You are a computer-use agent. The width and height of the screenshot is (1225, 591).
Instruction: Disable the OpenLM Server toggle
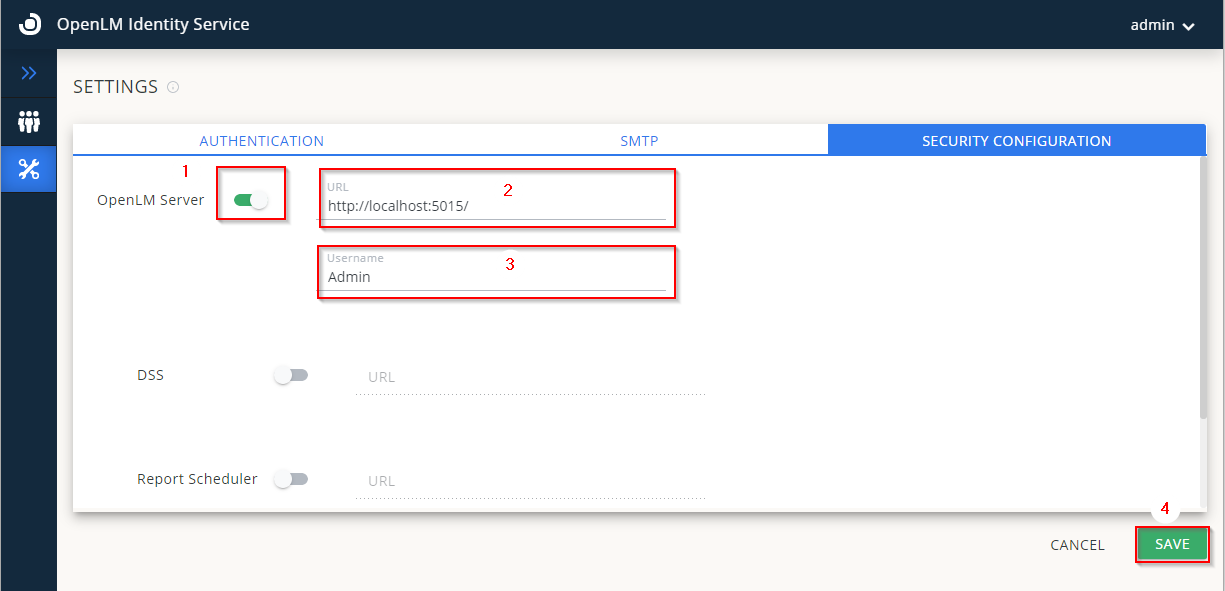[251, 200]
